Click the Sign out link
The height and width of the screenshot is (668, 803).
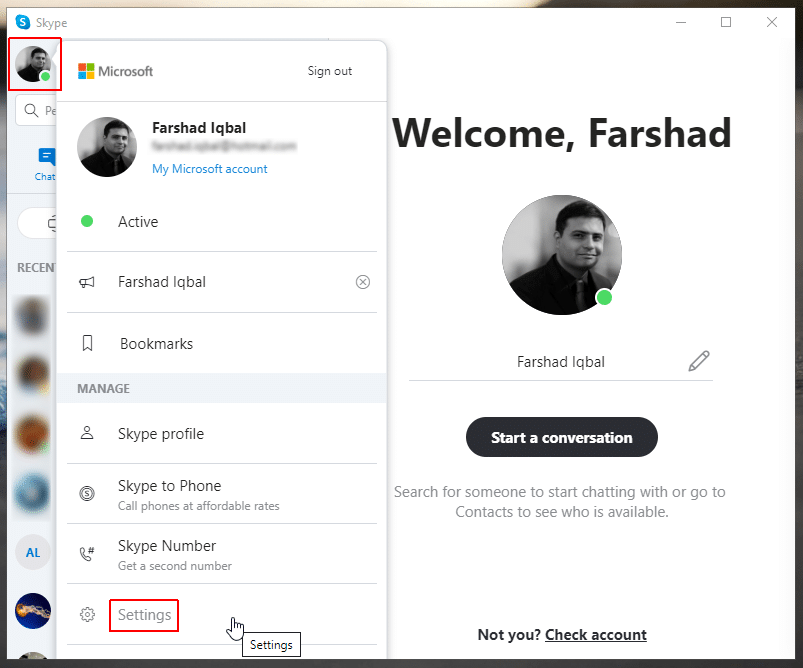pos(330,71)
